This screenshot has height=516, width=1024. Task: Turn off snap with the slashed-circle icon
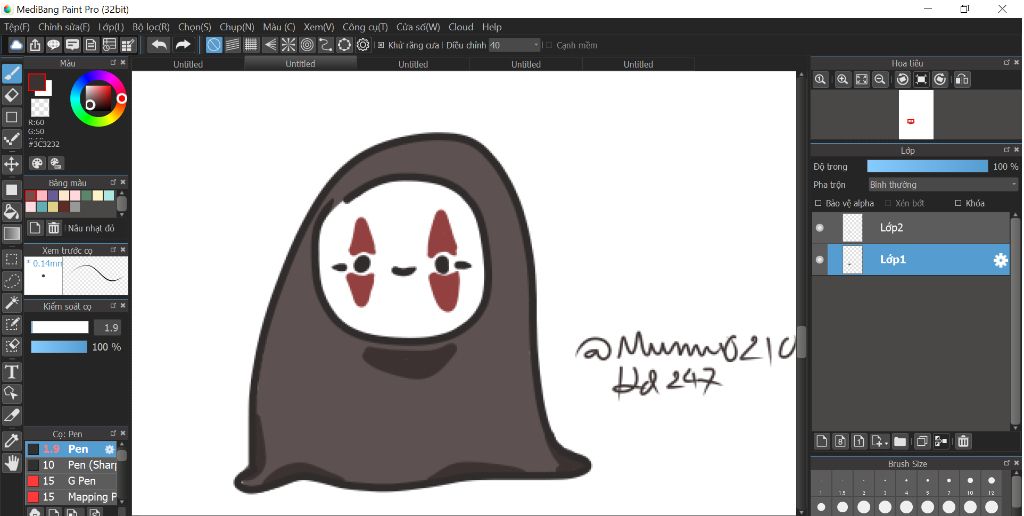214,45
